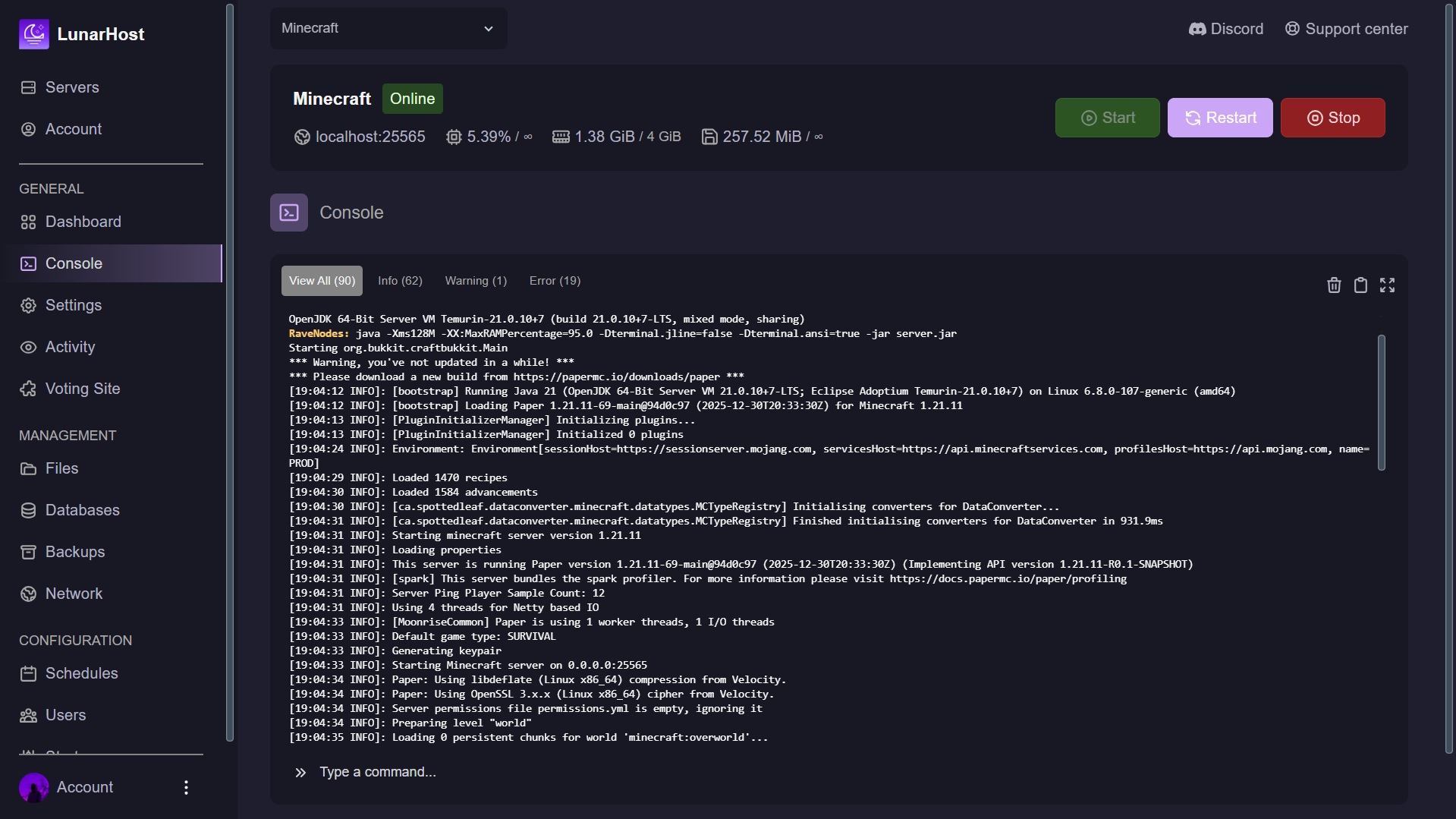This screenshot has height=819, width=1456.
Task: Click the RaveNodes startup command line
Action: pyautogui.click(x=622, y=333)
